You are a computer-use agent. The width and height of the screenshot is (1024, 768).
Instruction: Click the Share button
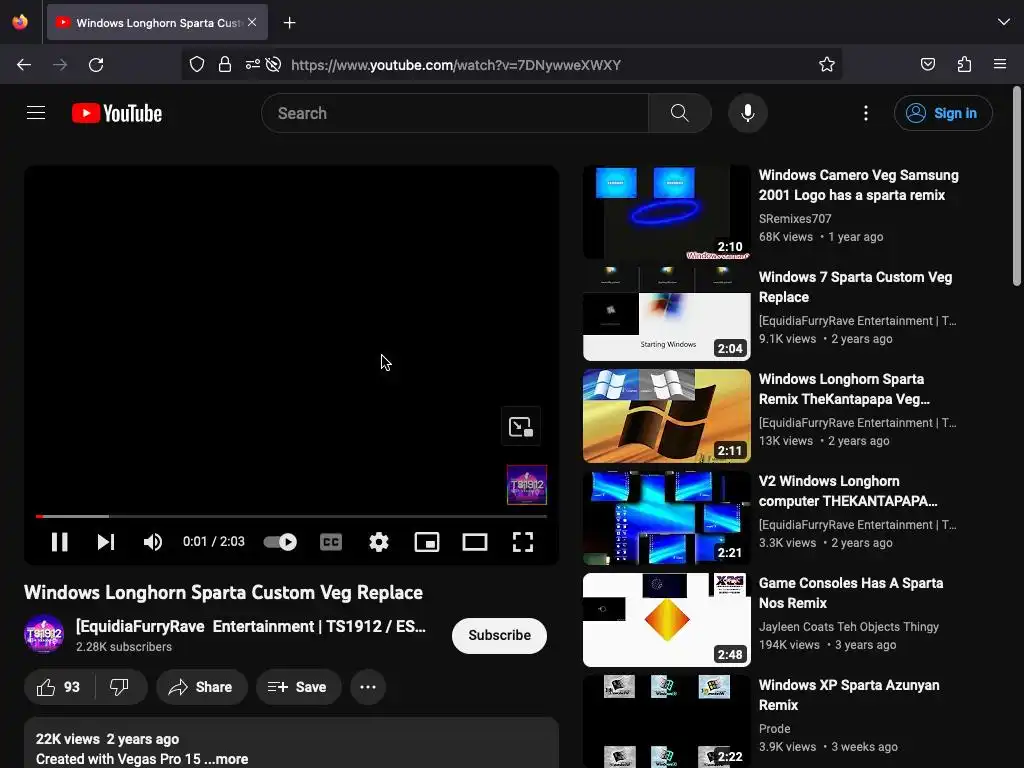(202, 687)
